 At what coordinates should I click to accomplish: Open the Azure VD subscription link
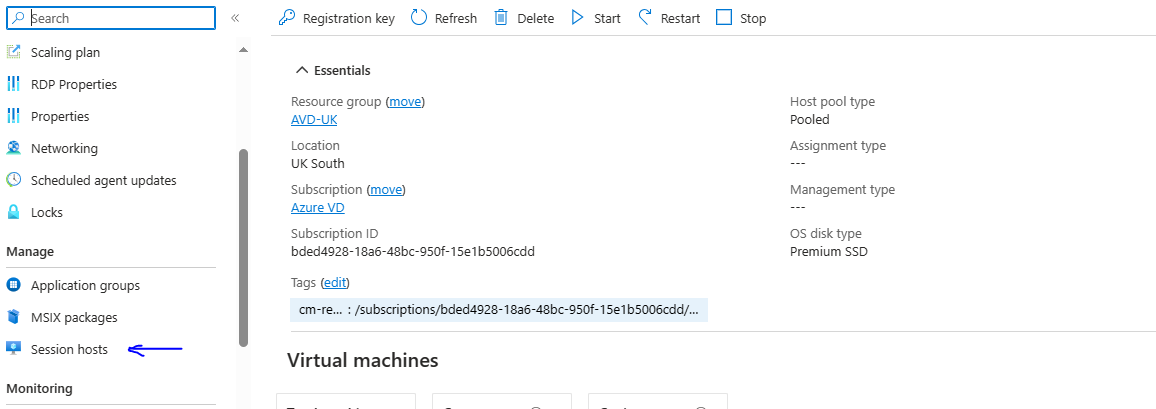pyautogui.click(x=317, y=208)
